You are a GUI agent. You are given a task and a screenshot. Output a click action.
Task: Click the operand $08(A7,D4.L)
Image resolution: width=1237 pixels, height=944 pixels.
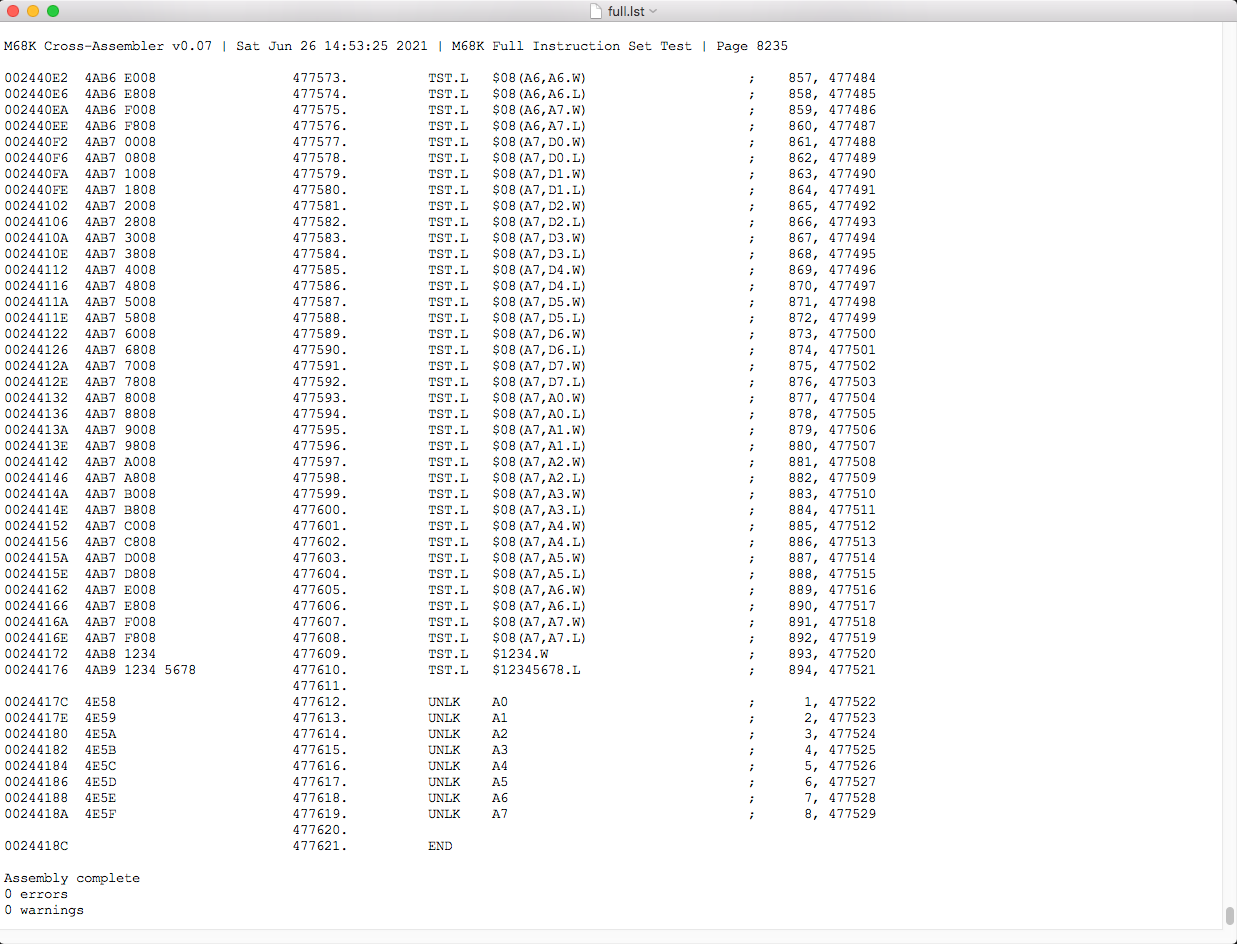pos(540,286)
